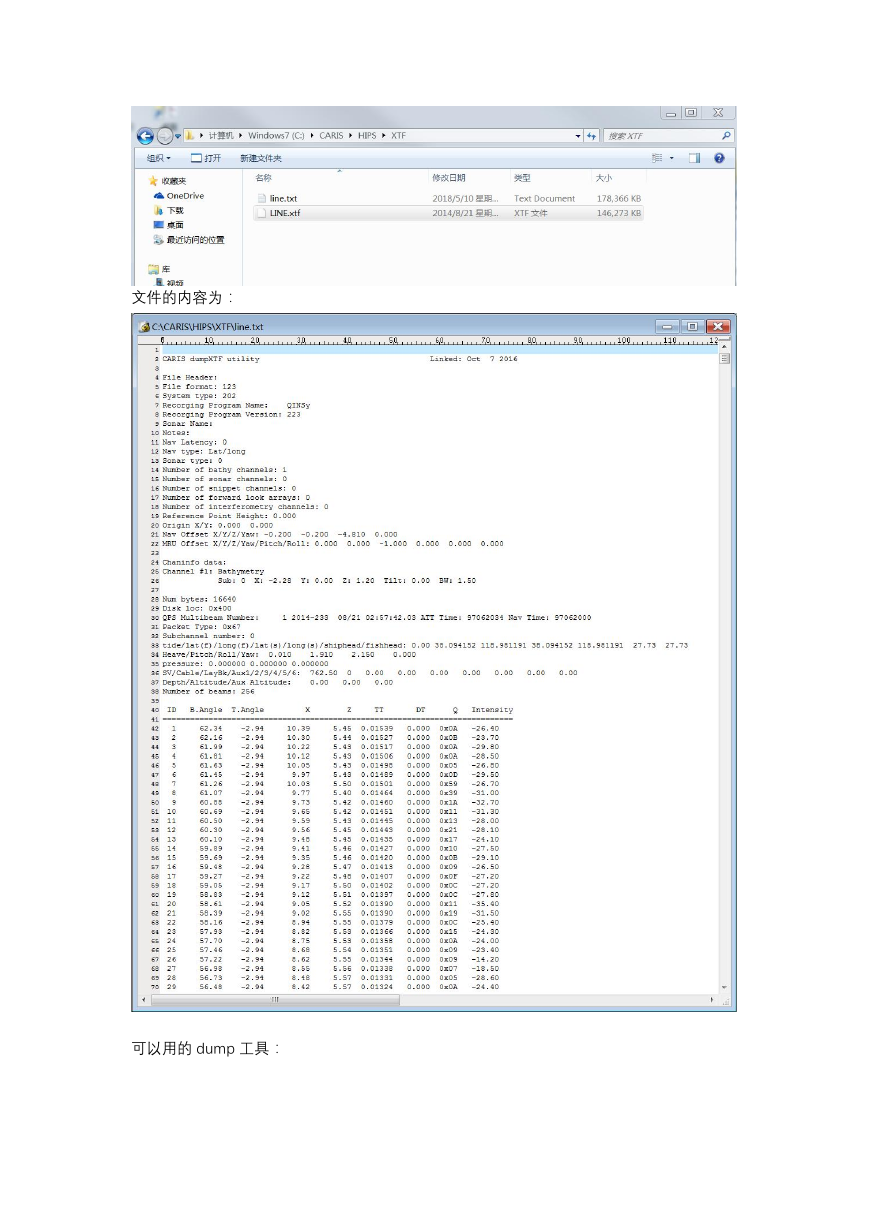The height and width of the screenshot is (1228, 869).
Task: Maximize the Explorer window
Action: coord(691,113)
